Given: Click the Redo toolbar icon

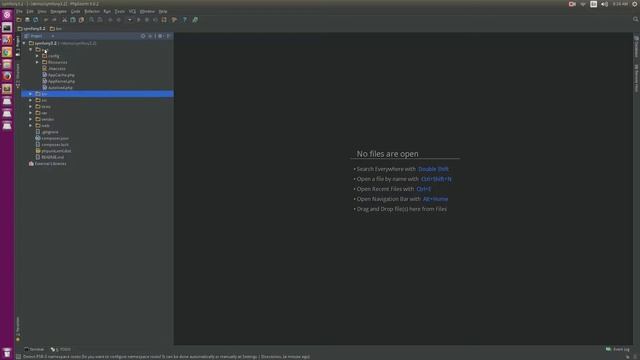Looking at the screenshot, I should click(54, 20).
